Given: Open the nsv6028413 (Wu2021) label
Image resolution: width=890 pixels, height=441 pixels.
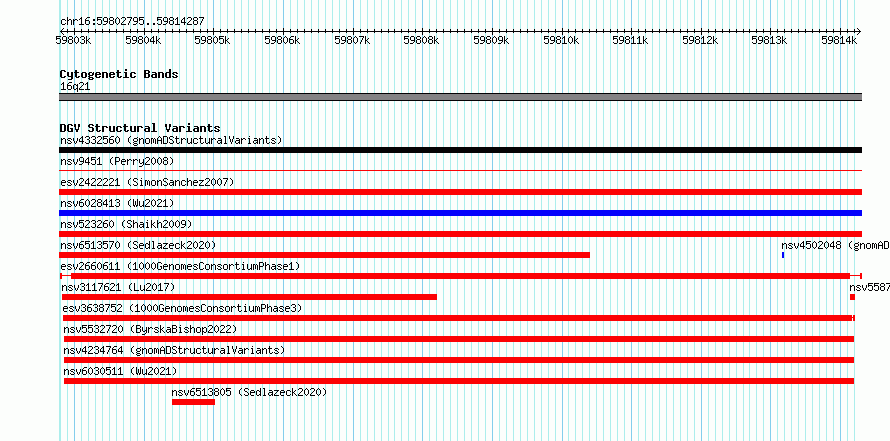Looking at the screenshot, I should (x=117, y=203).
